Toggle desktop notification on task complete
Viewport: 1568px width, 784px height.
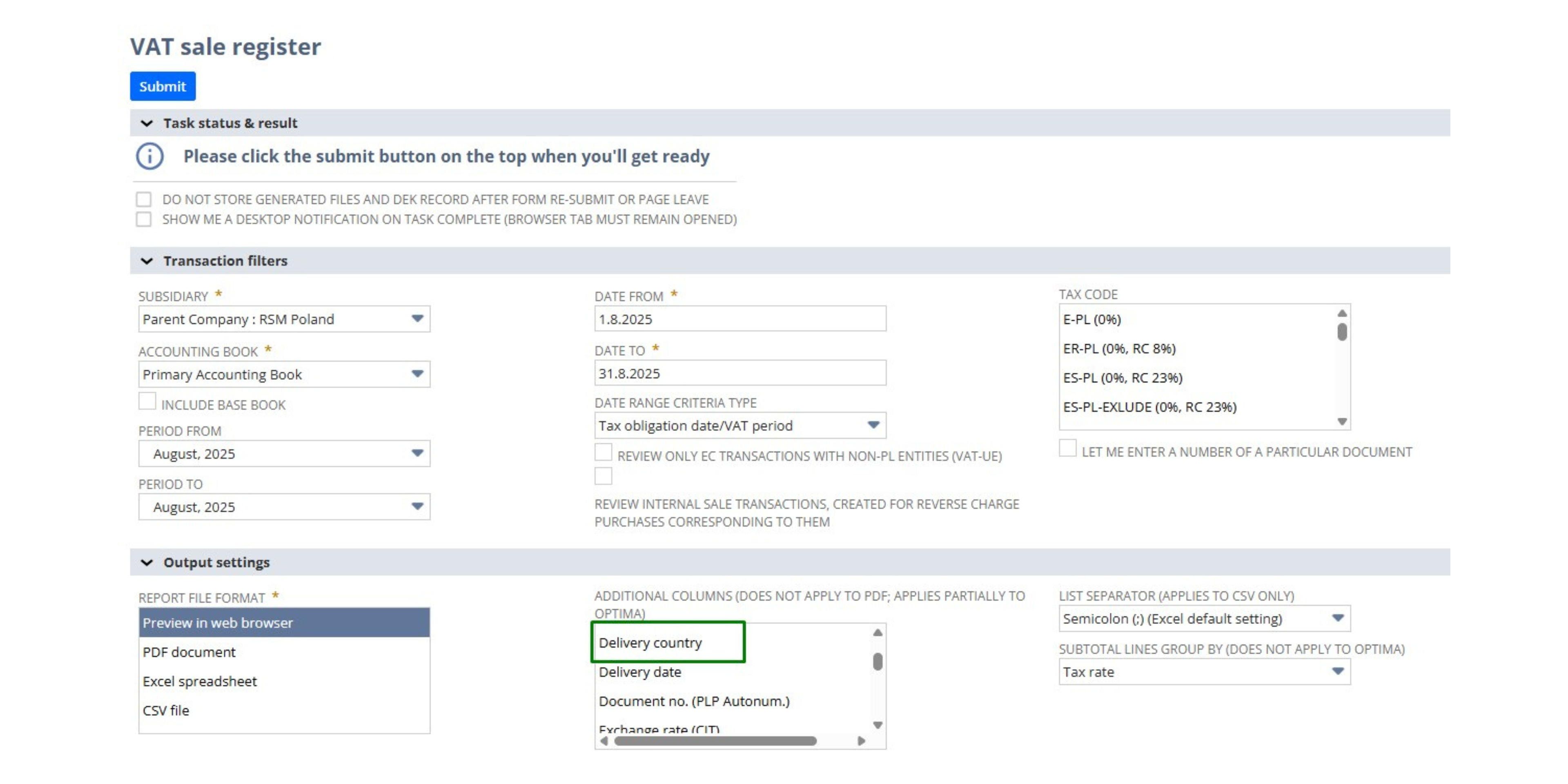click(144, 219)
